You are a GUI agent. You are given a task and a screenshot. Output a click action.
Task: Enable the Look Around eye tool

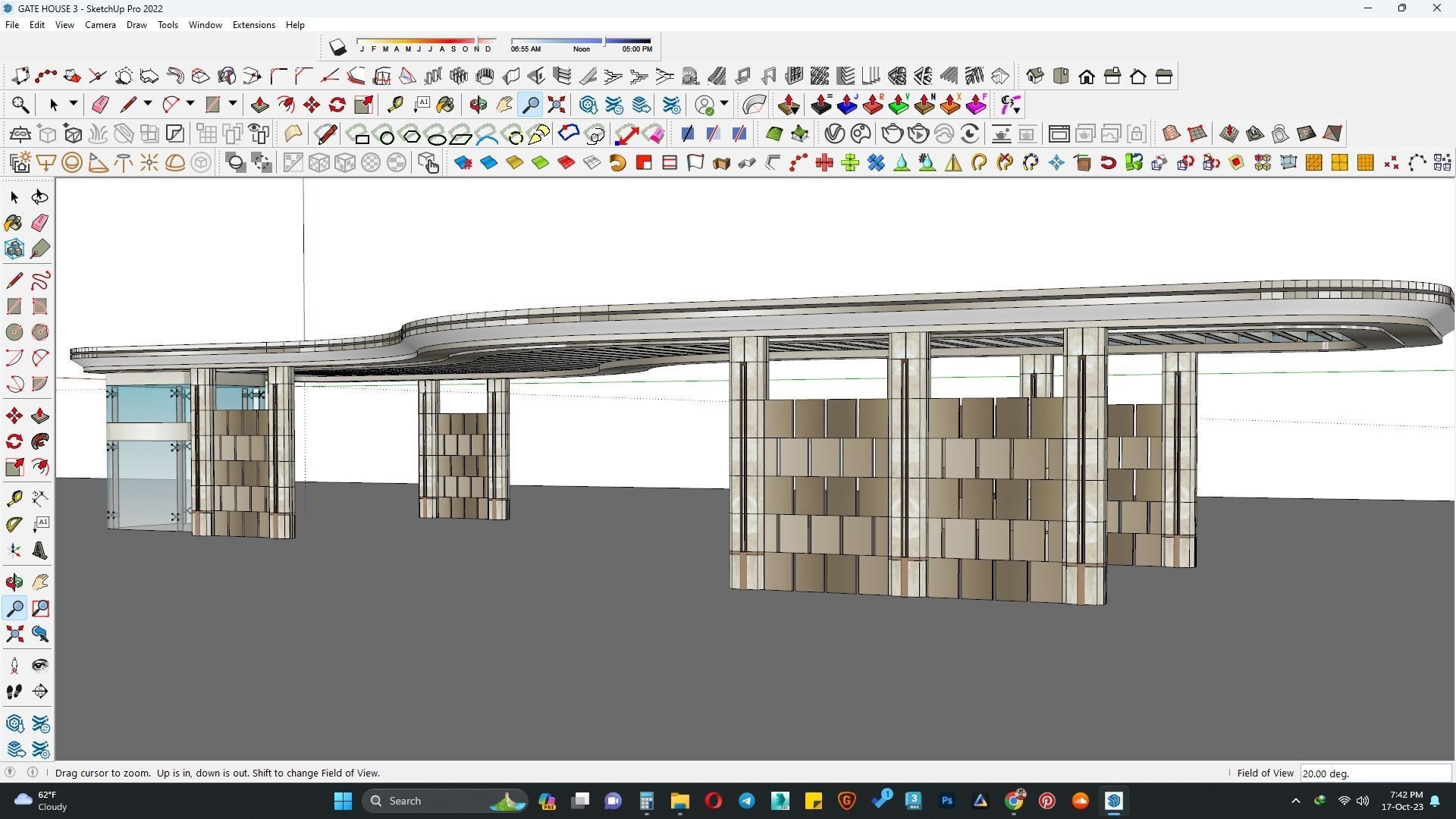coord(40,666)
